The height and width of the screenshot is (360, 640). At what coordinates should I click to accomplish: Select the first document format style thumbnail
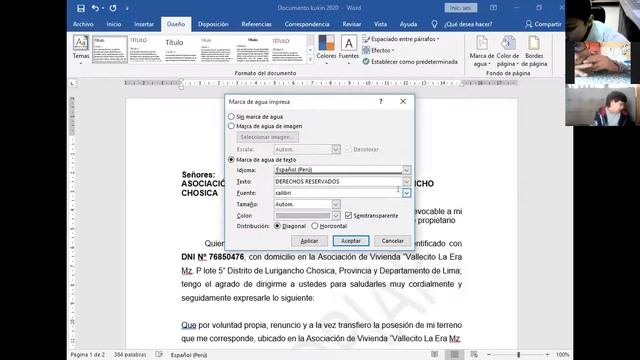[x=110, y=49]
